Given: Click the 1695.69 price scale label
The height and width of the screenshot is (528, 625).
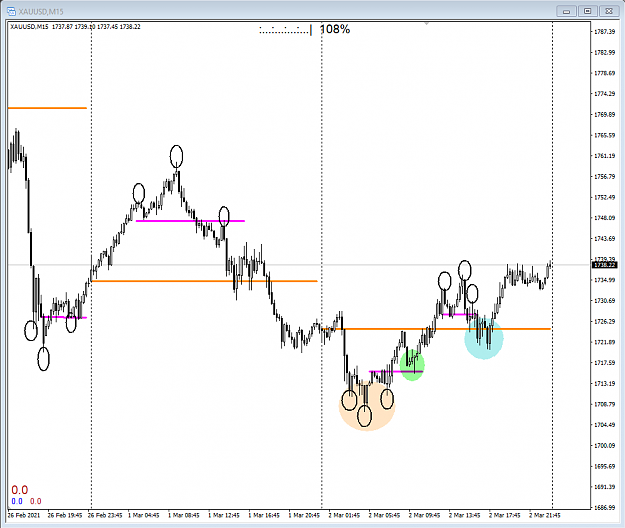Looking at the screenshot, I should coord(605,466).
